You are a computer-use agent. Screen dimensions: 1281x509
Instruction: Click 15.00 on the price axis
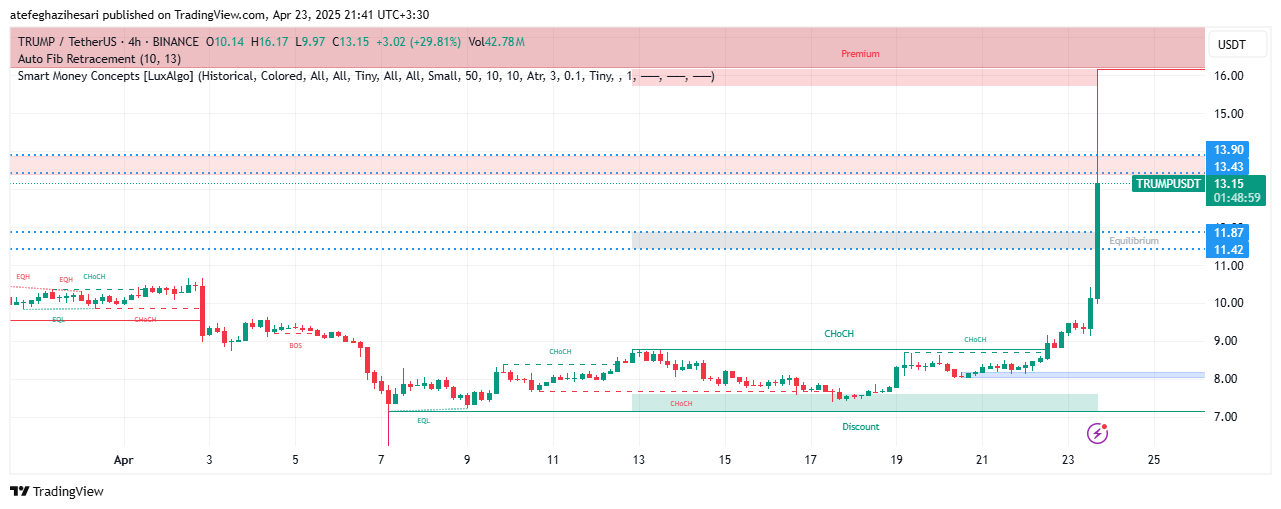[1227, 114]
